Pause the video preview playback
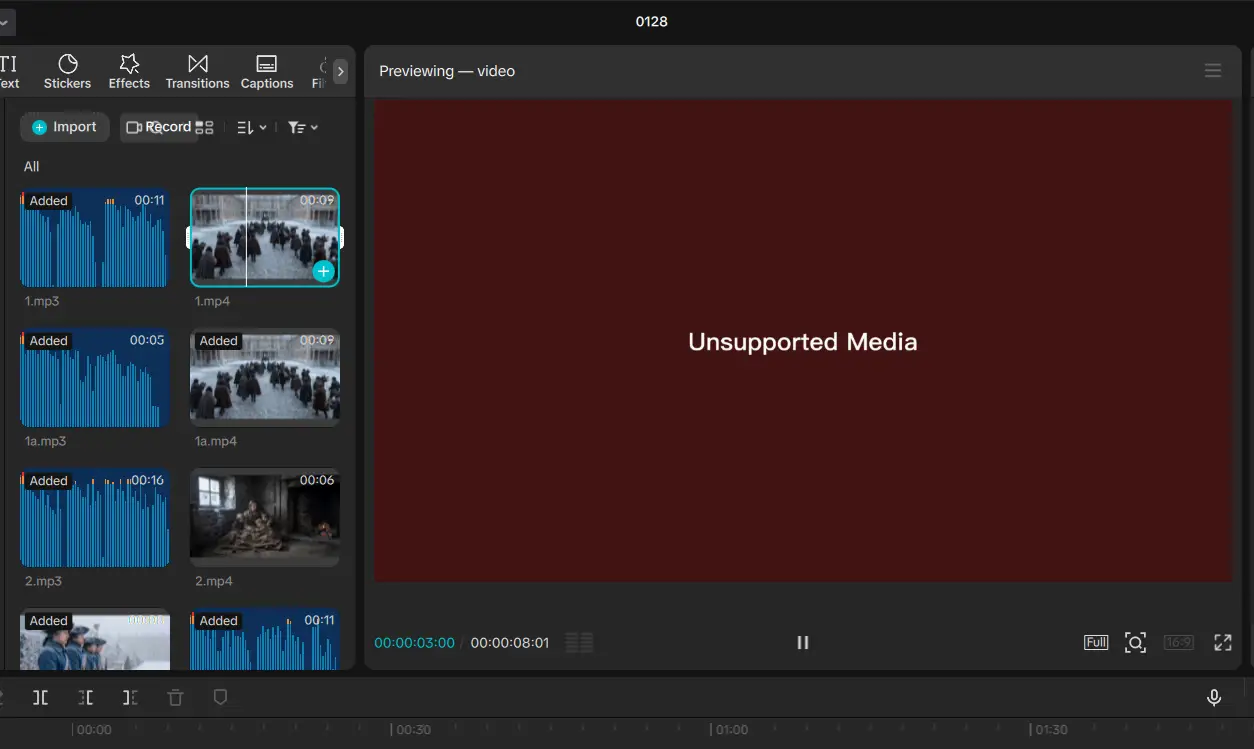This screenshot has height=749, width=1254. (802, 643)
